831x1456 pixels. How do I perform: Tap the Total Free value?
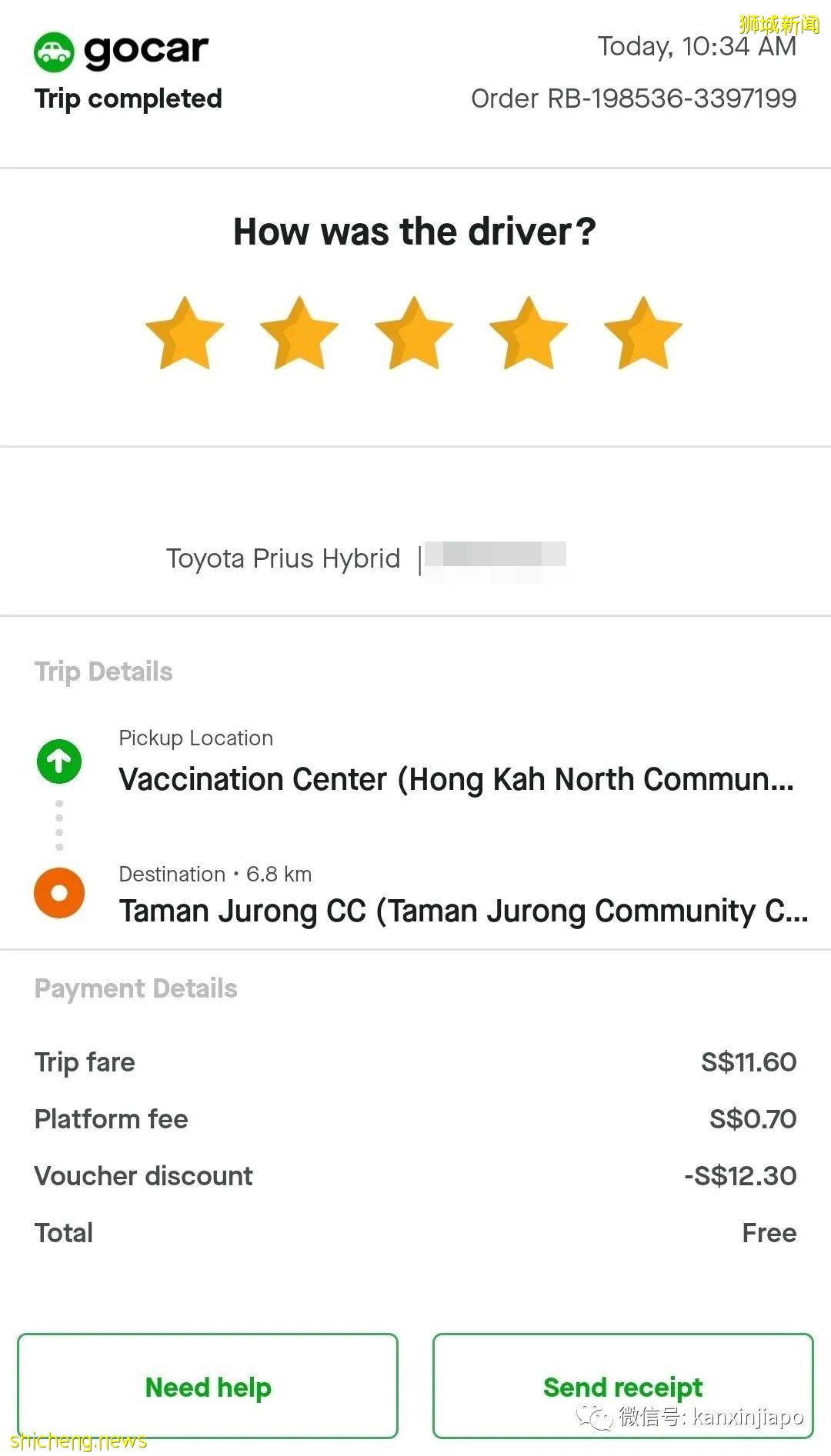(769, 1233)
